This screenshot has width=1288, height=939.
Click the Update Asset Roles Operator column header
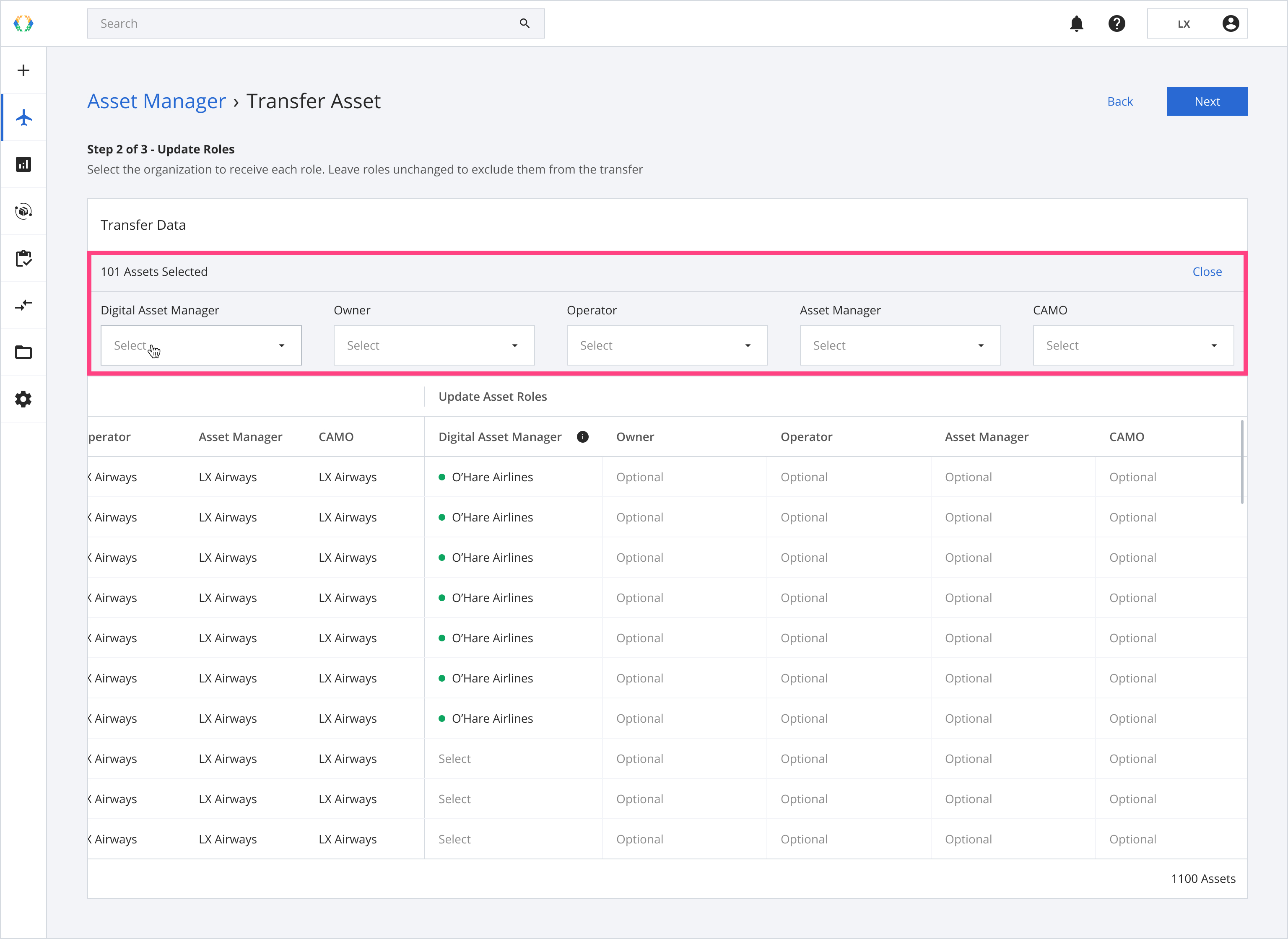pos(806,436)
